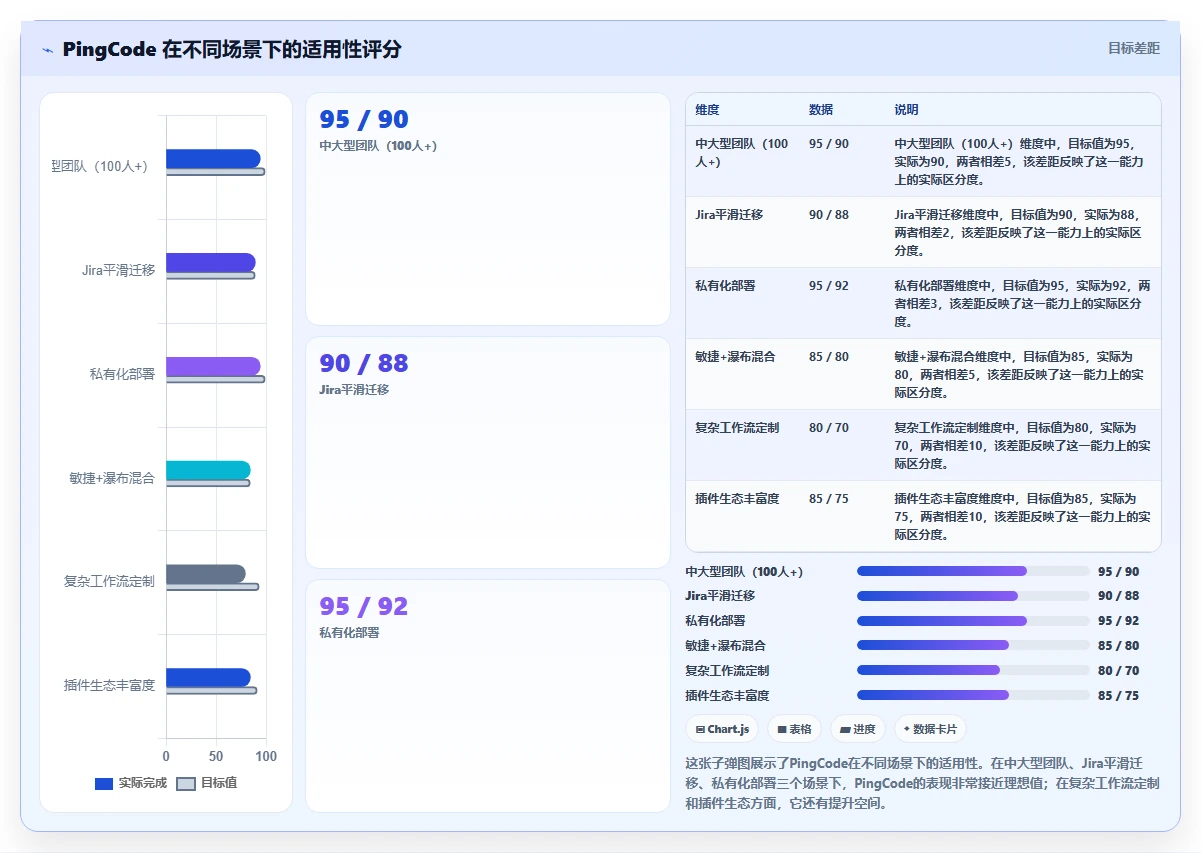The height and width of the screenshot is (853, 1201).
Task: Toggle the 目标值 legend swatch
Action: coord(186,783)
